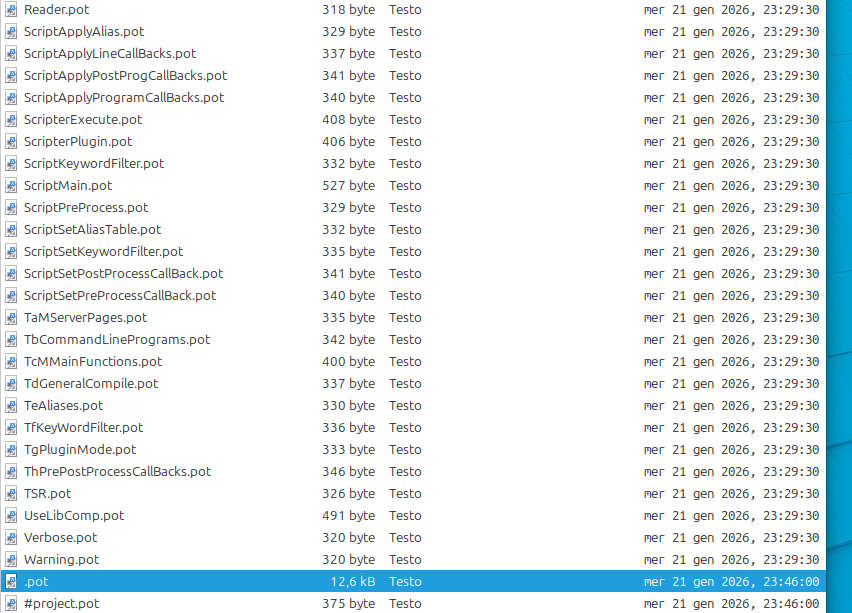This screenshot has height=613, width=852.
Task: Select the TcMMainFunctions.pot file name
Action: 93,361
